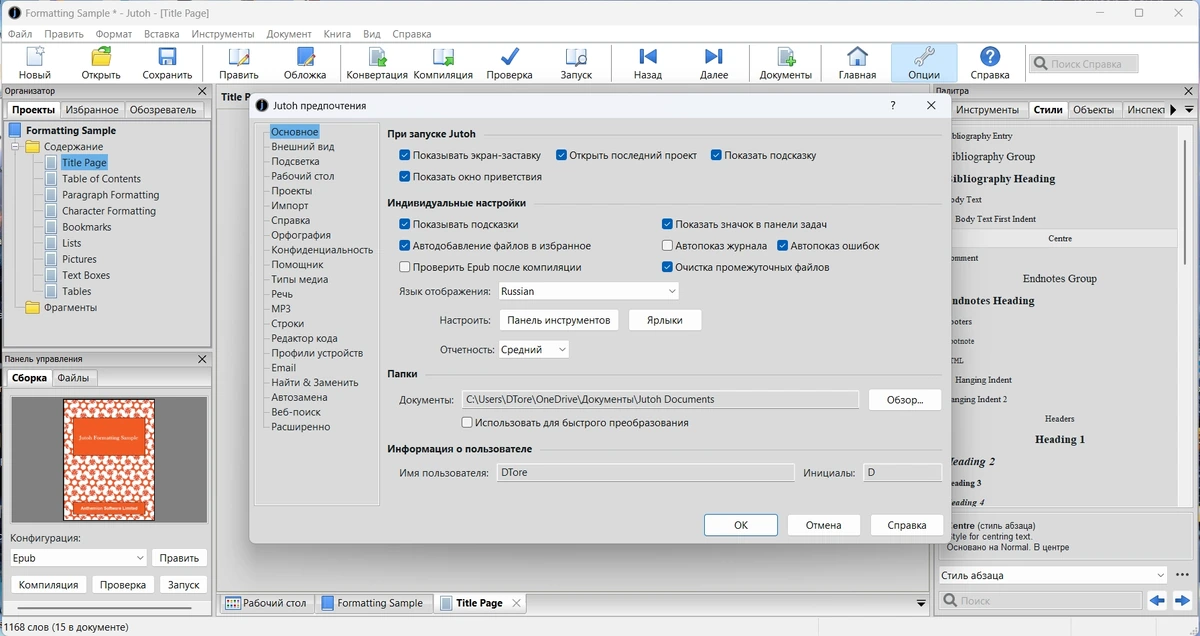The width and height of the screenshot is (1200, 636).
Task: Toggle Автопоказ ошибок checkbox
Action: pyautogui.click(x=783, y=246)
